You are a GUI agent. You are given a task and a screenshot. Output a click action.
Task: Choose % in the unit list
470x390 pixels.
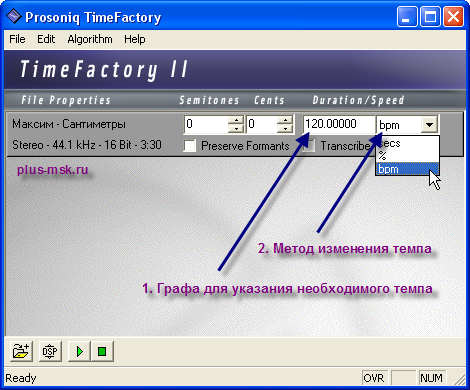click(x=407, y=156)
